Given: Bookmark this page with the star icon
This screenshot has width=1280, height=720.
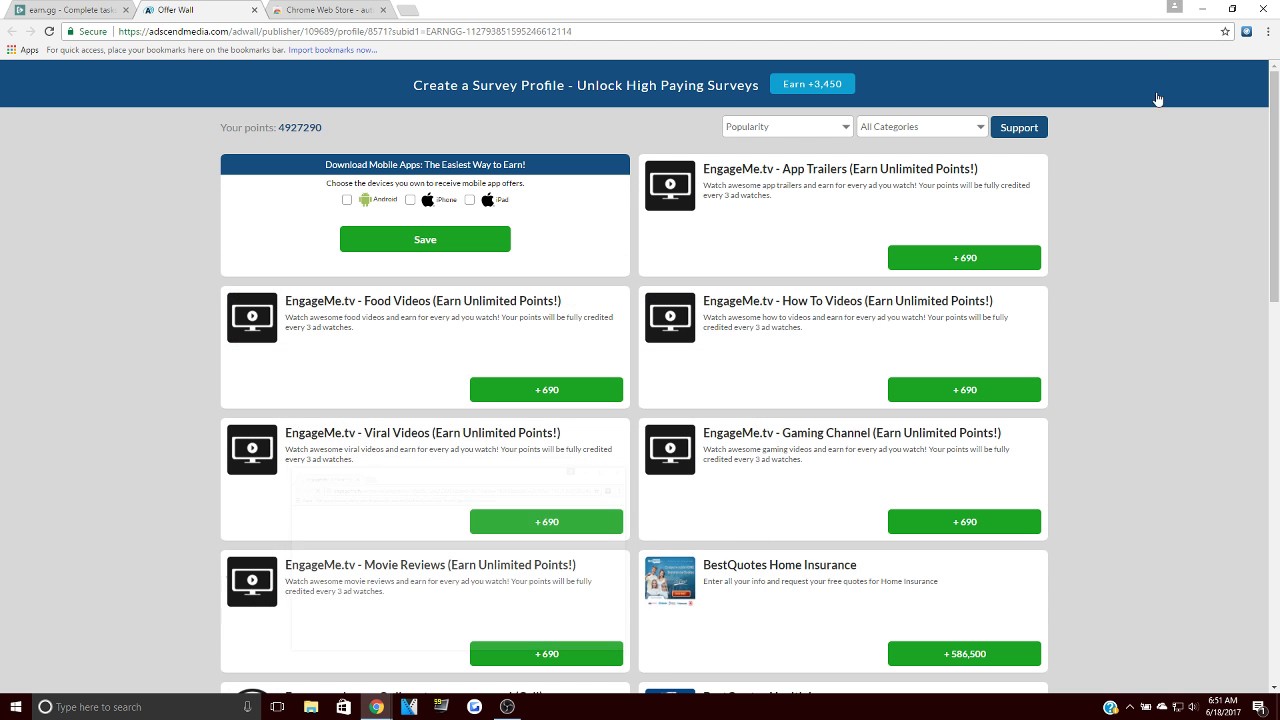Looking at the screenshot, I should click(x=1225, y=31).
